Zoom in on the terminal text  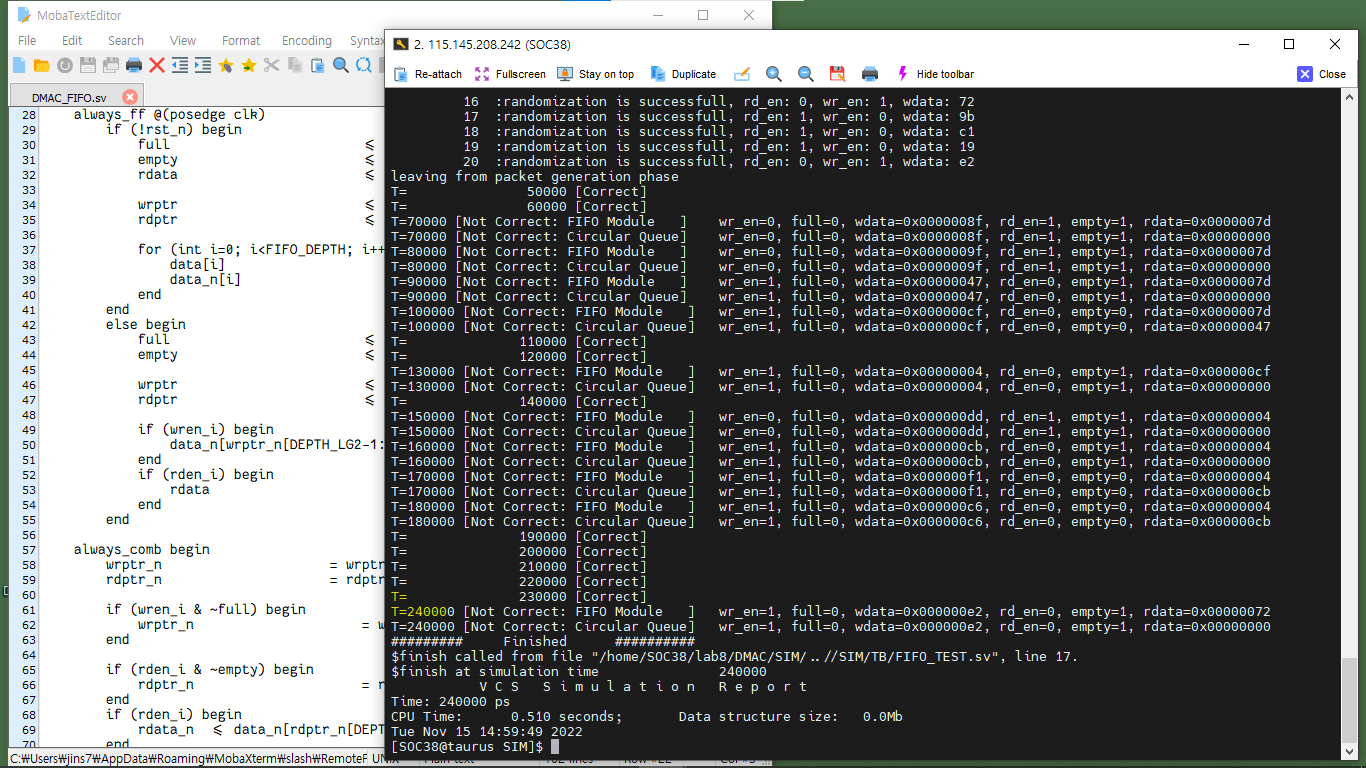[x=774, y=74]
